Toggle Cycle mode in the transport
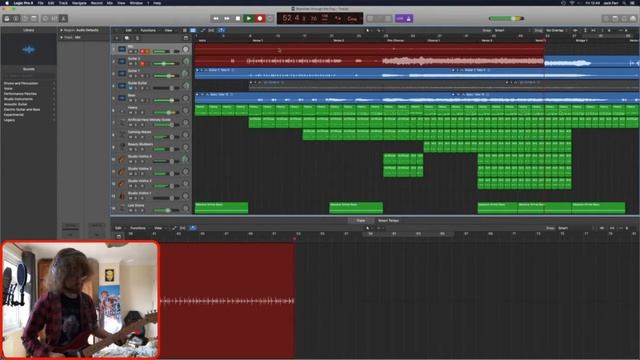 click(270, 18)
